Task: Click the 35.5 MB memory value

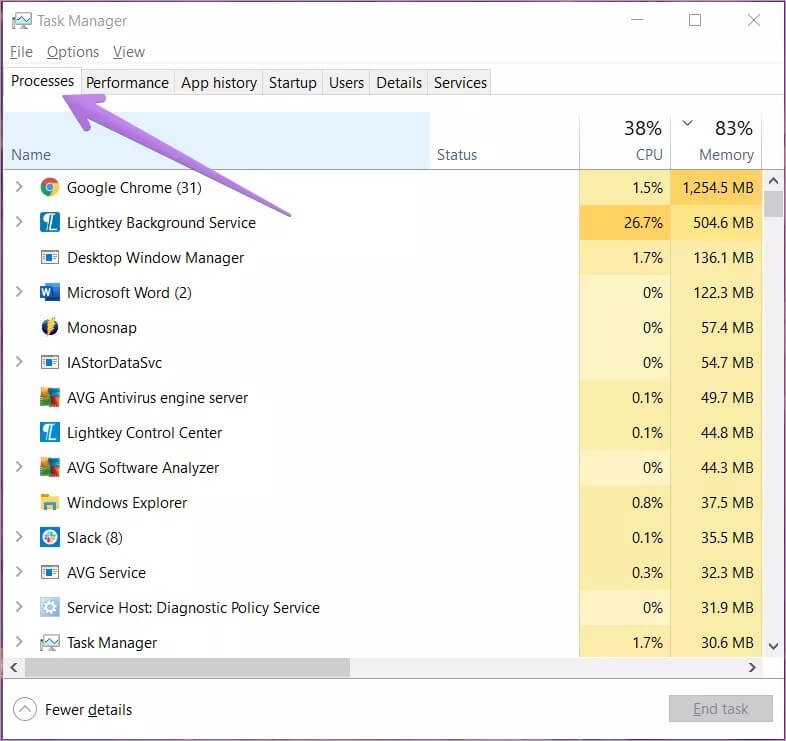Action: tap(727, 537)
